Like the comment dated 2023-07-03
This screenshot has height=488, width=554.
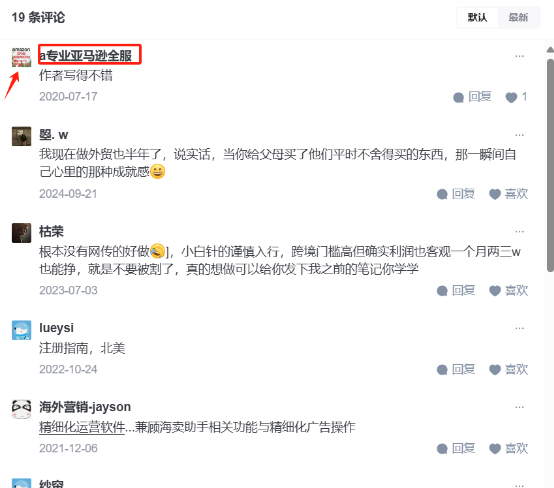click(508, 290)
